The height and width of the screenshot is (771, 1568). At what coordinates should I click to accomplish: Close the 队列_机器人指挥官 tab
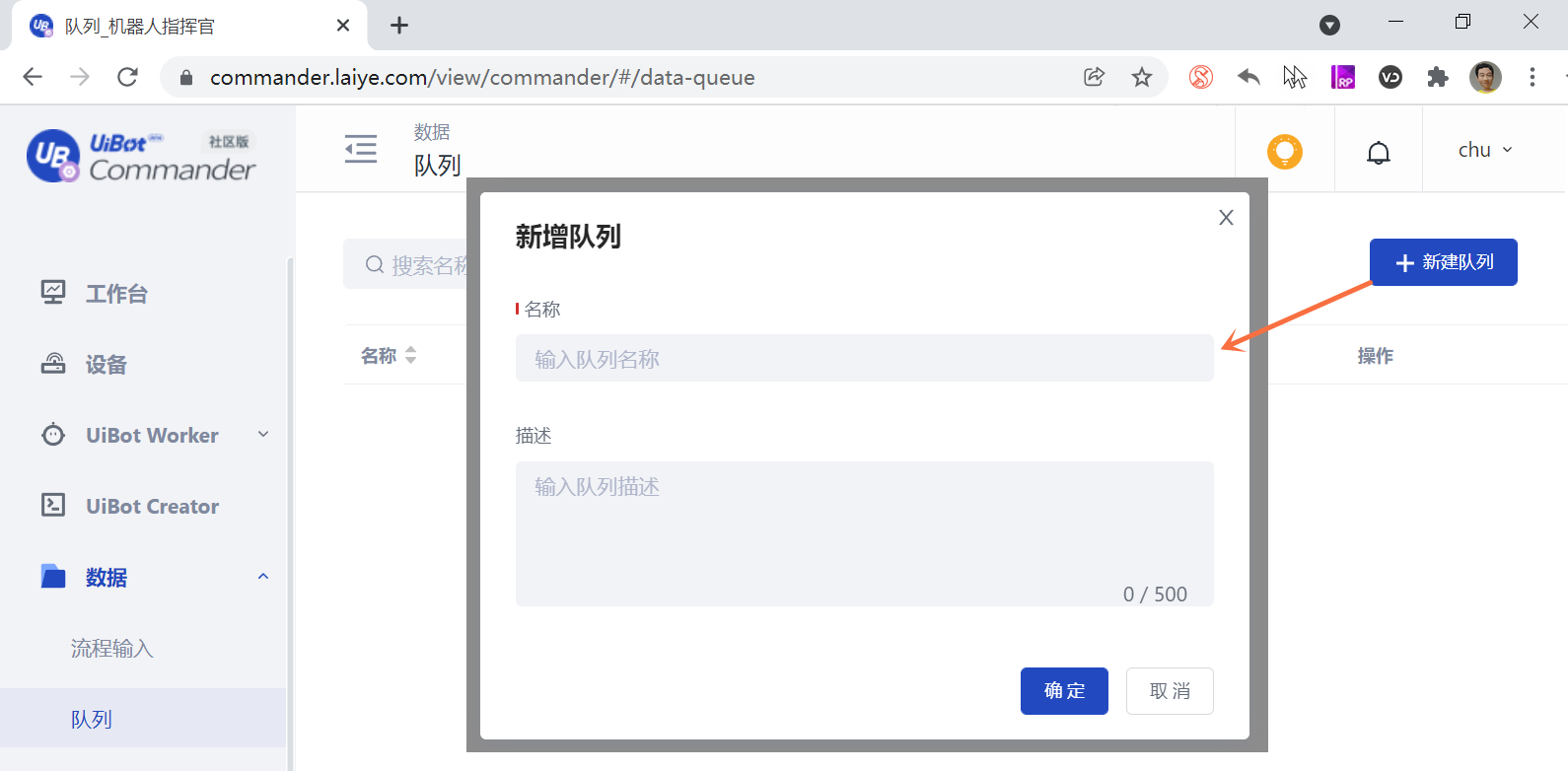pos(343,26)
